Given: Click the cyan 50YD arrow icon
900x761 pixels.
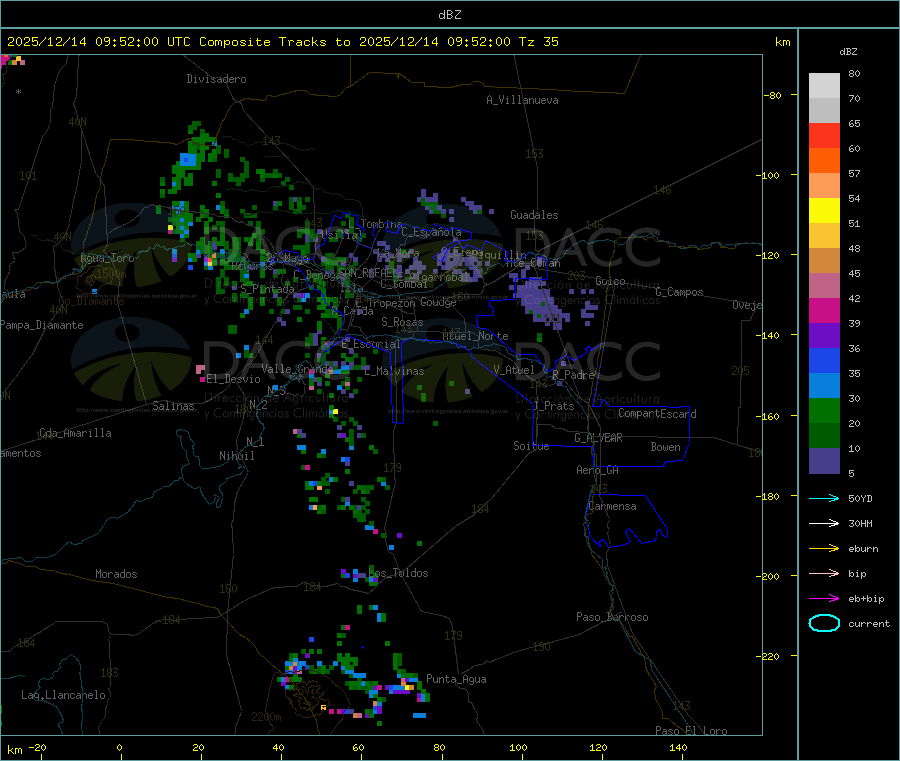Looking at the screenshot, I should (824, 498).
